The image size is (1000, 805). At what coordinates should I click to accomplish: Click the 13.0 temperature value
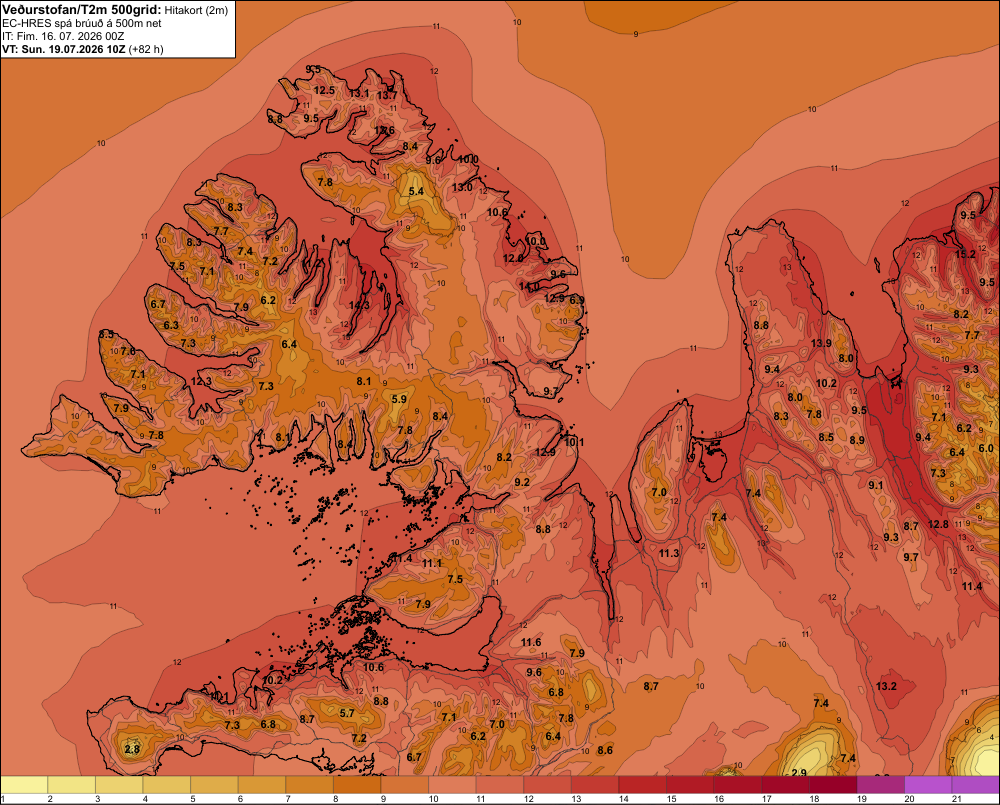point(462,187)
